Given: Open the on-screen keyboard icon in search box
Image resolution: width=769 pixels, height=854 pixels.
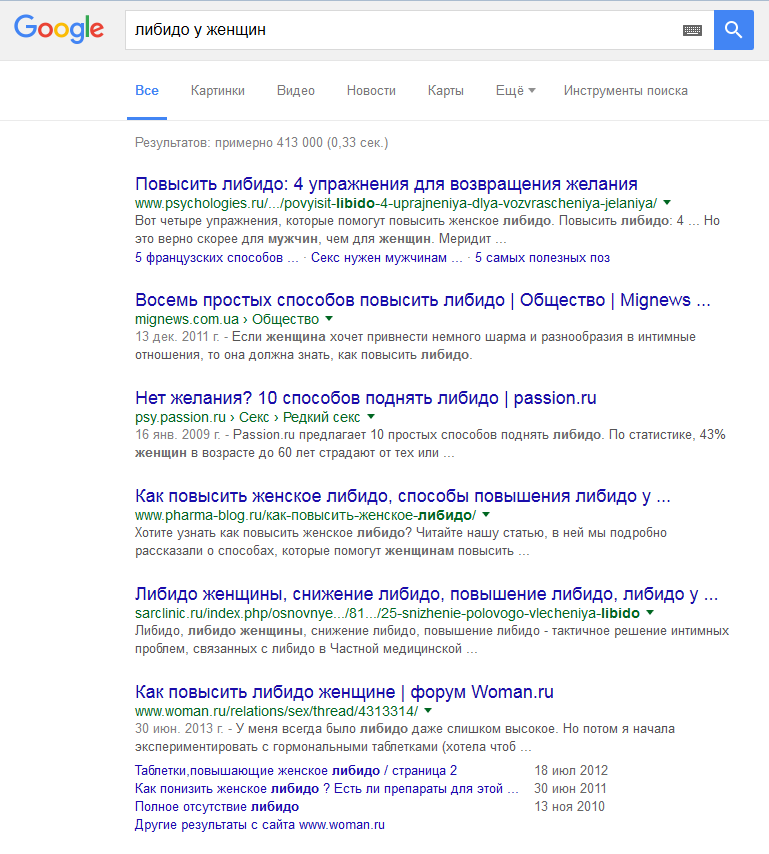Looking at the screenshot, I should pyautogui.click(x=692, y=30).
